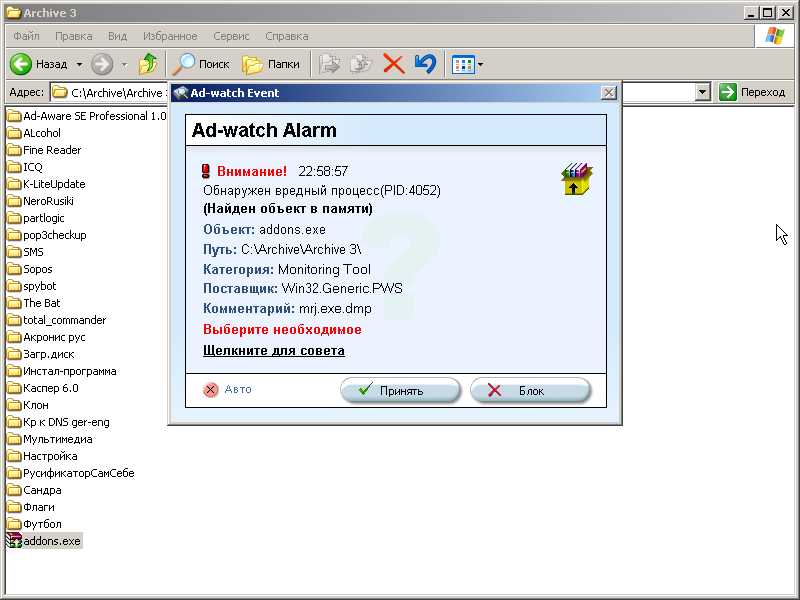The image size is (800, 600).
Task: Click the Move To folder icon
Action: point(330,64)
